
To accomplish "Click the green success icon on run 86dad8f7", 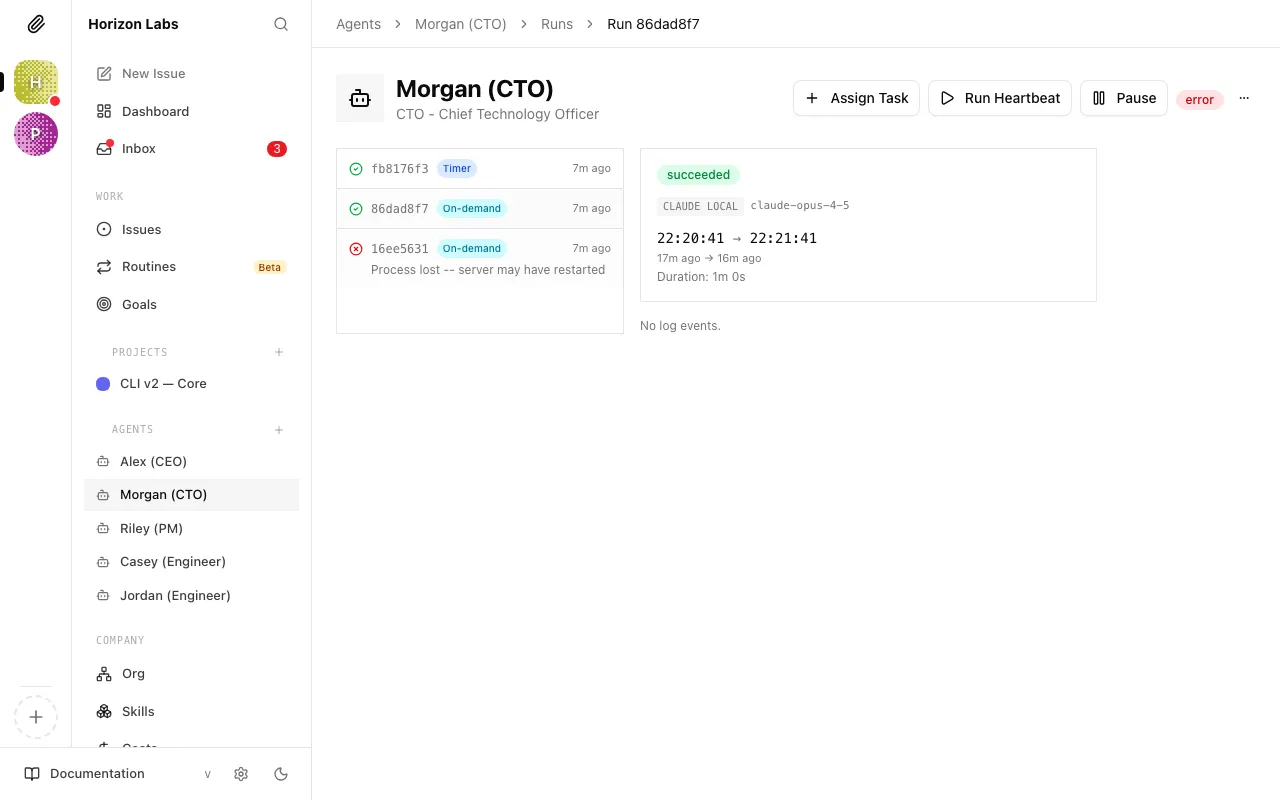I will click(x=356, y=209).
